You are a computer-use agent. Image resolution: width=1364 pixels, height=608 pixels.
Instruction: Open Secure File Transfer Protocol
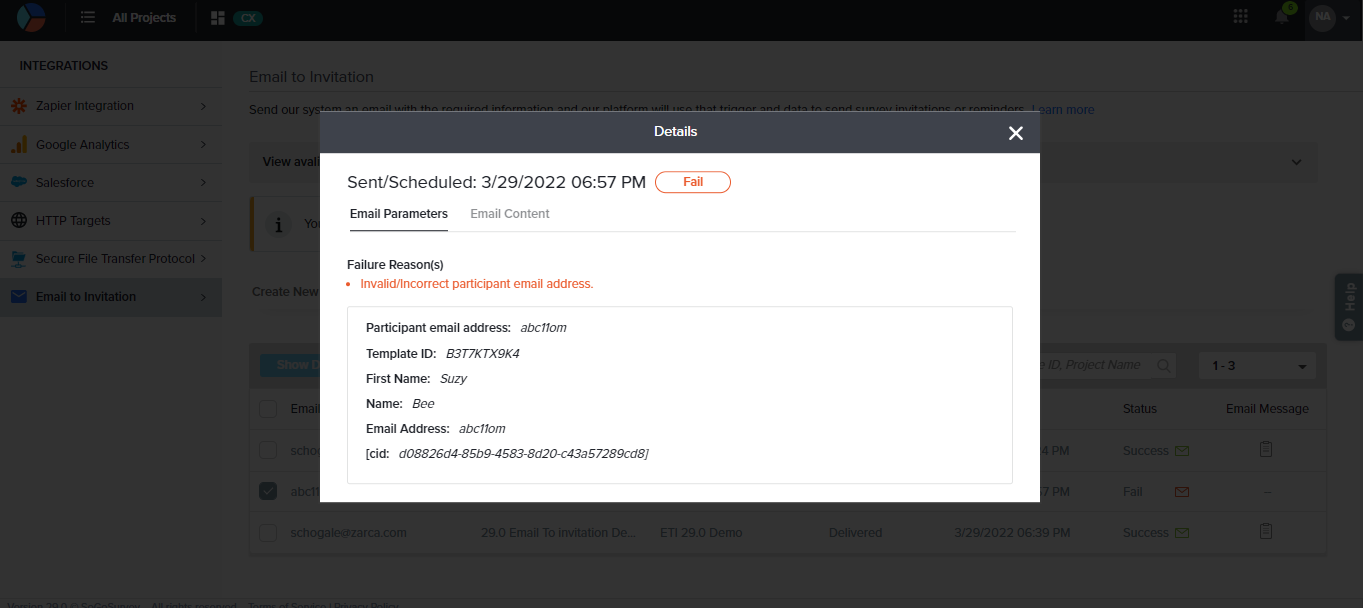coord(110,259)
